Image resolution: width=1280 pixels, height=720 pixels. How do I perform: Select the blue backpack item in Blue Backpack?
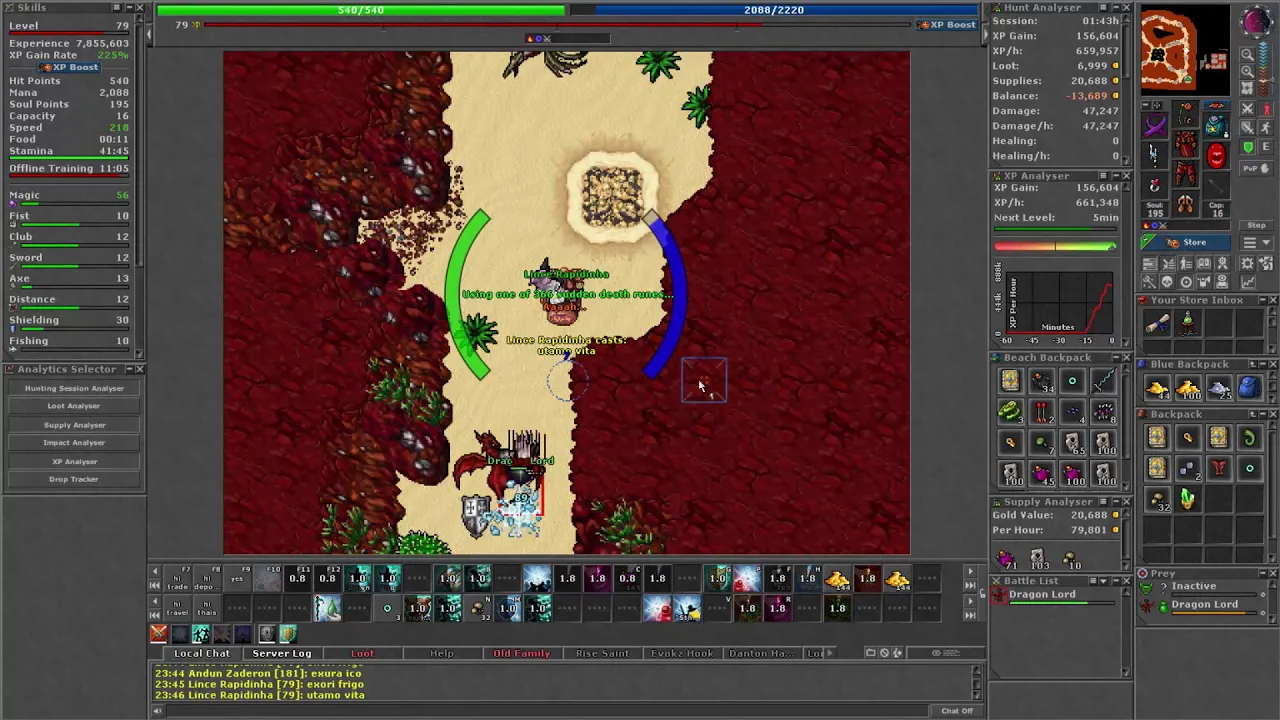coord(1249,389)
